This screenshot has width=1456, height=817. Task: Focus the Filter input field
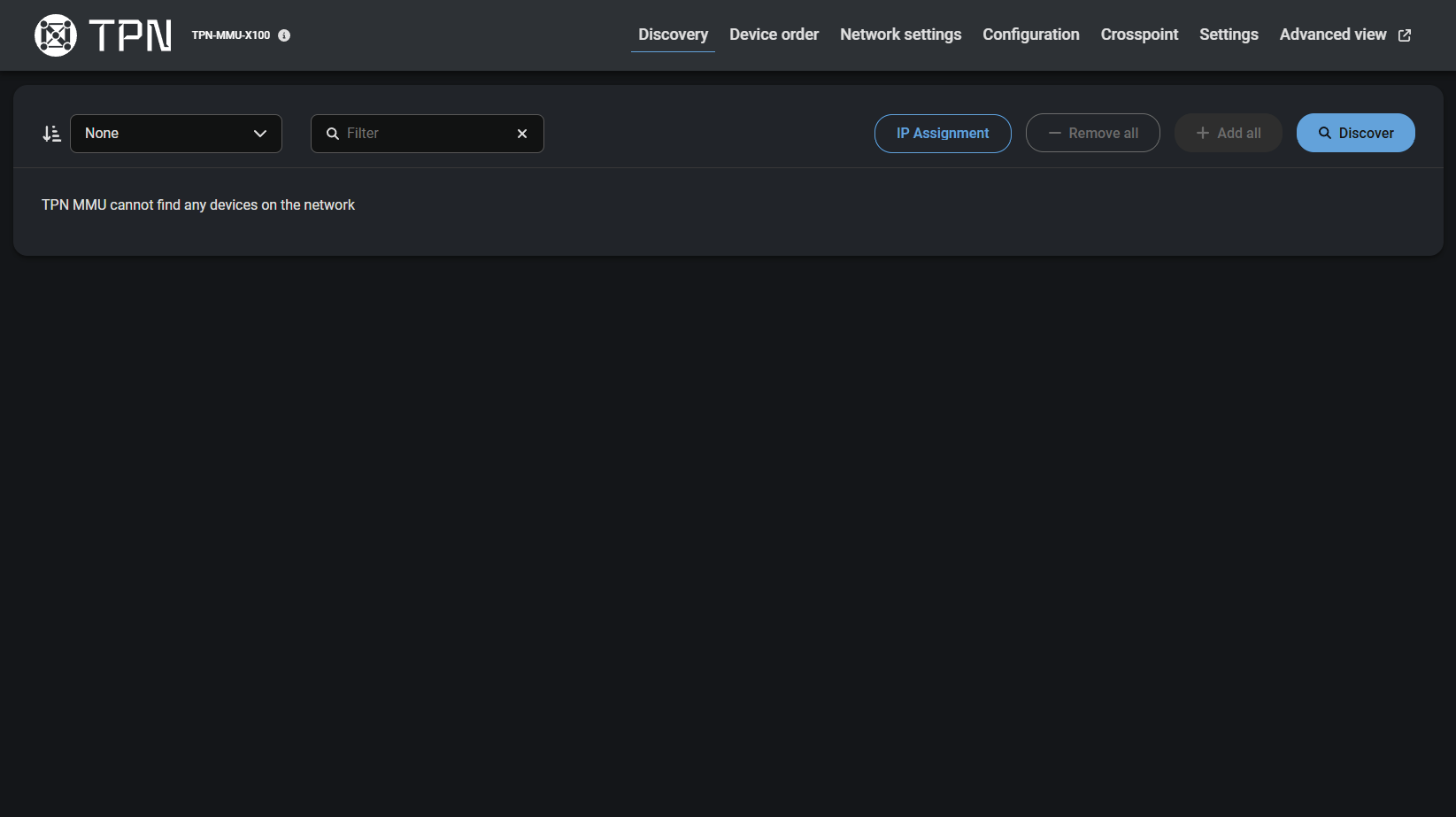coord(428,134)
